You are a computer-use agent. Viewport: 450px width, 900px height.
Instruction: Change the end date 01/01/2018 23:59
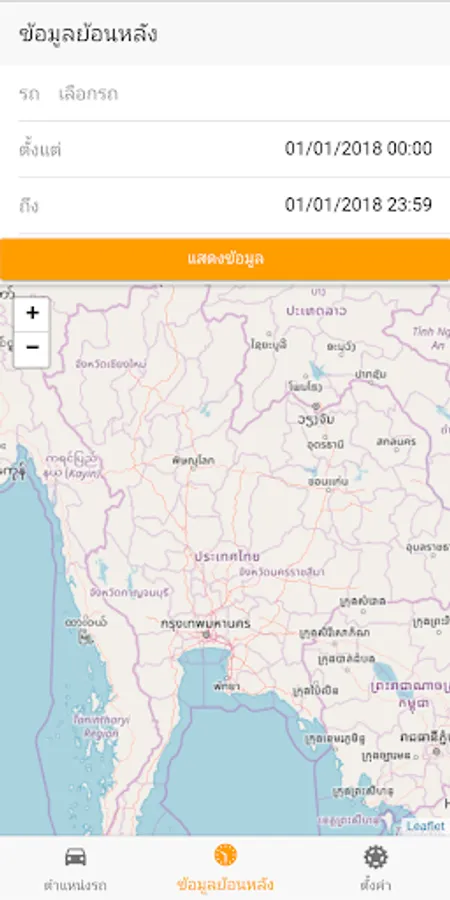359,204
